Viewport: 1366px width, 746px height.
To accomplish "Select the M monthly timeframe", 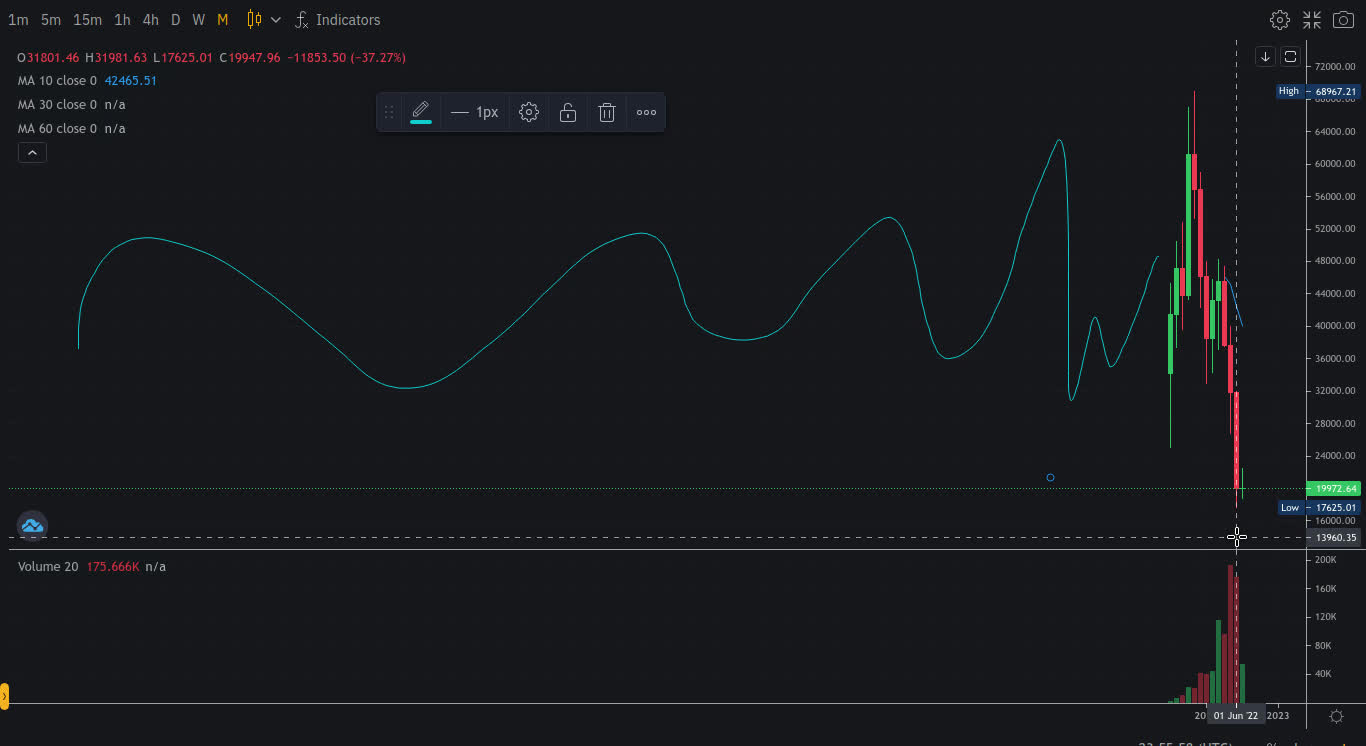I will (223, 20).
